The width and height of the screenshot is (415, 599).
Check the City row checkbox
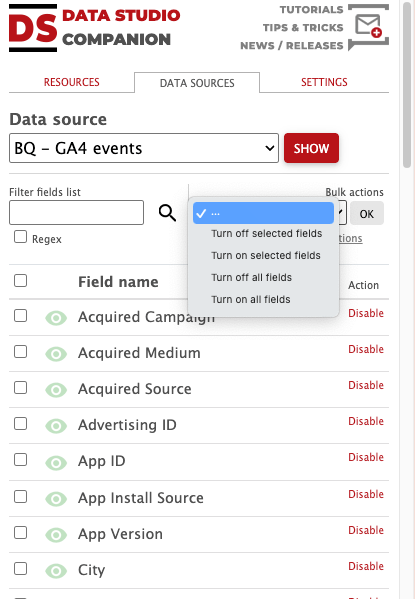pyautogui.click(x=21, y=568)
